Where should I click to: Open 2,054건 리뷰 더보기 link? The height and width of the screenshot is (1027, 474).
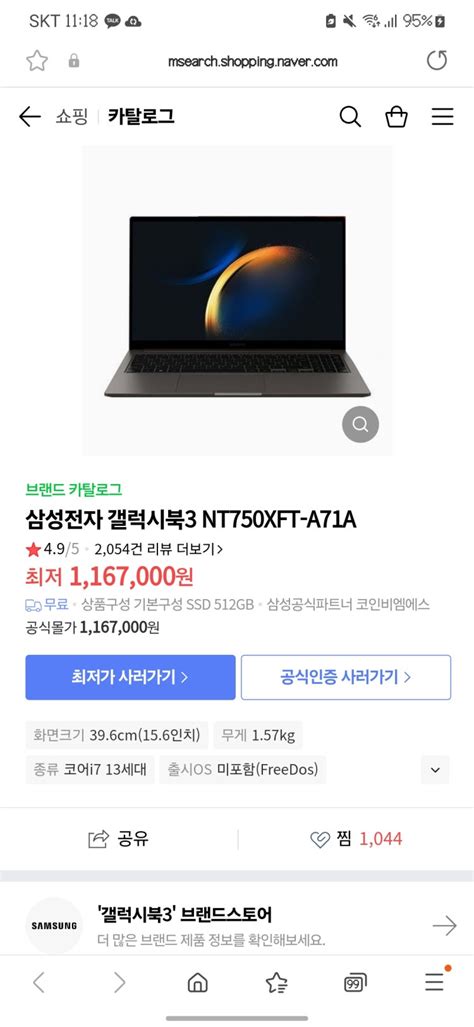158,549
